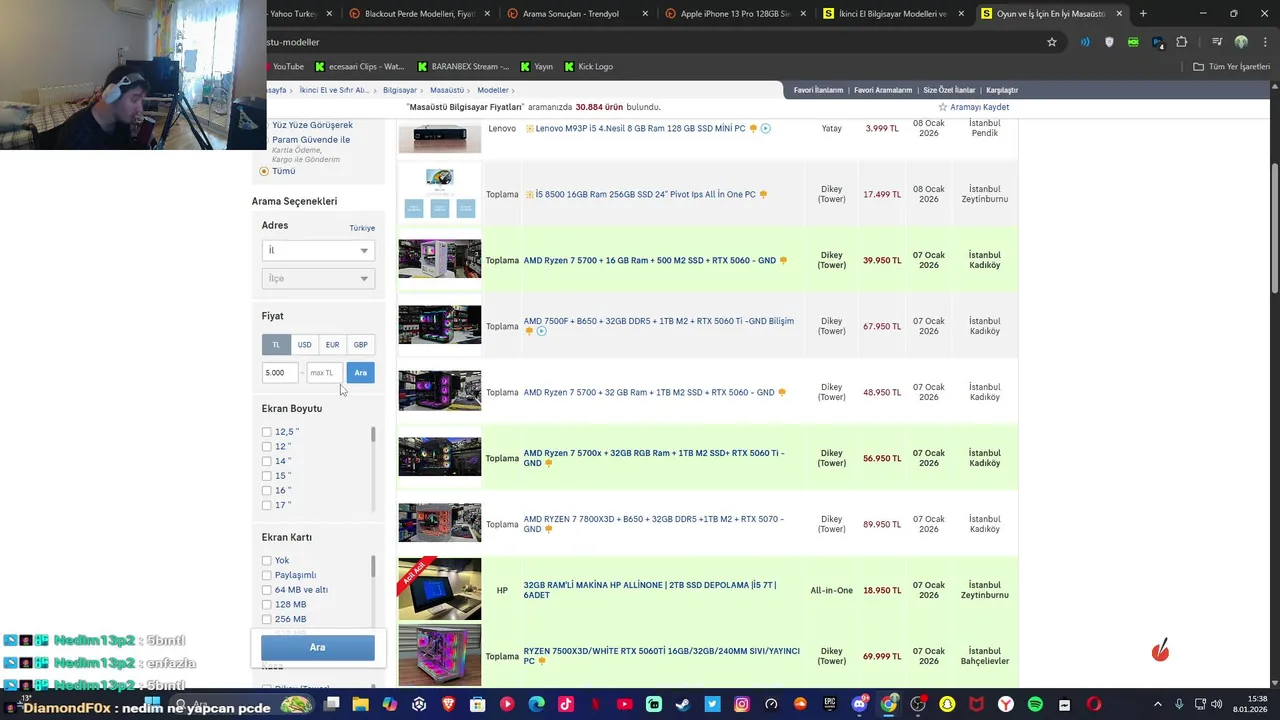Open Favori İlanlarım link

coord(818,90)
